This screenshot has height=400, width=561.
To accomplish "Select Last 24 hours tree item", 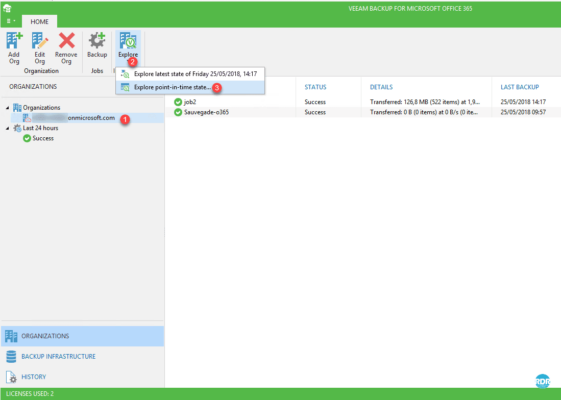I will 40,128.
